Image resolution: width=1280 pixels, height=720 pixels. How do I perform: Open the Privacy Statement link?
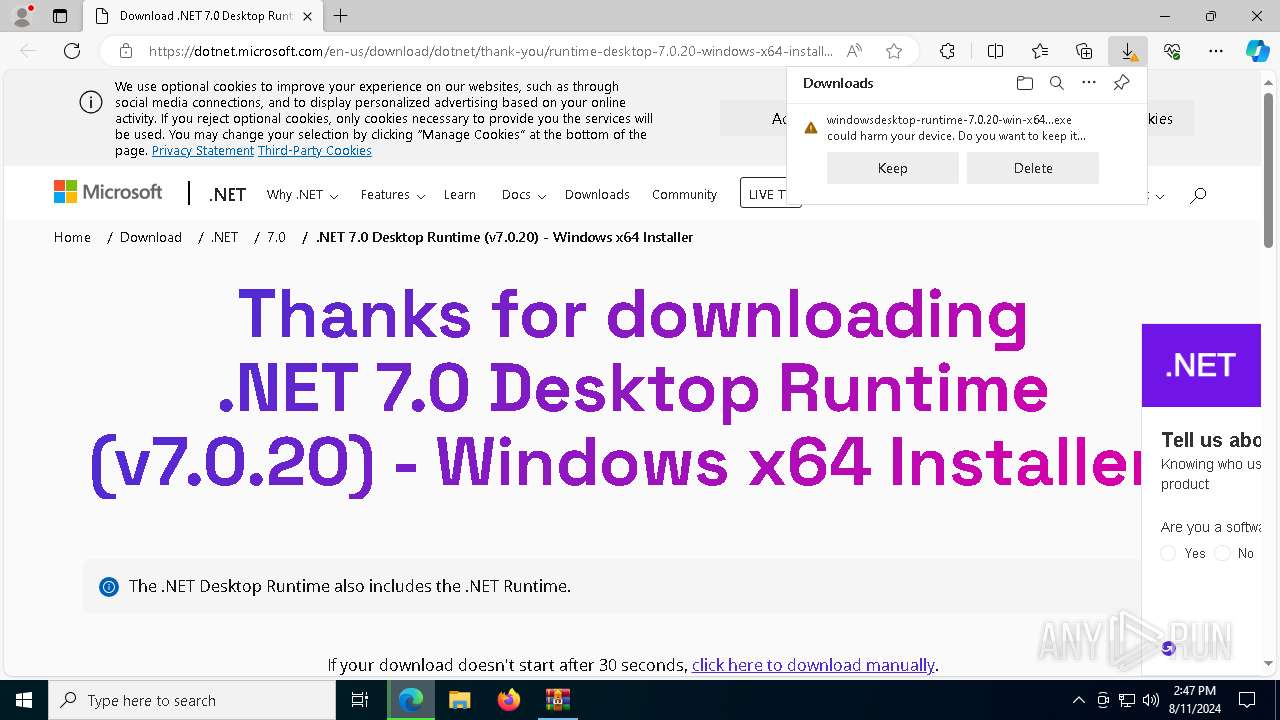click(203, 151)
